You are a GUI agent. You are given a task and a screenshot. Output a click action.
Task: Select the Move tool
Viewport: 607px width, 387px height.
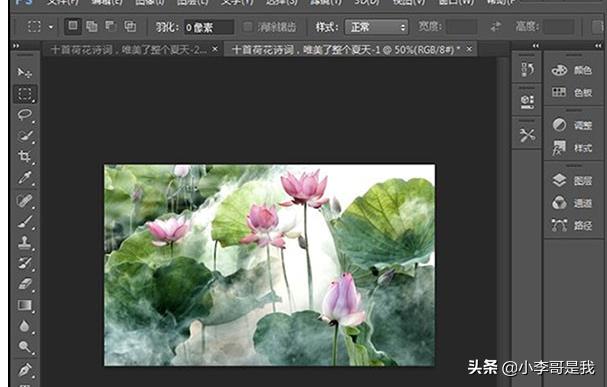[x=24, y=72]
